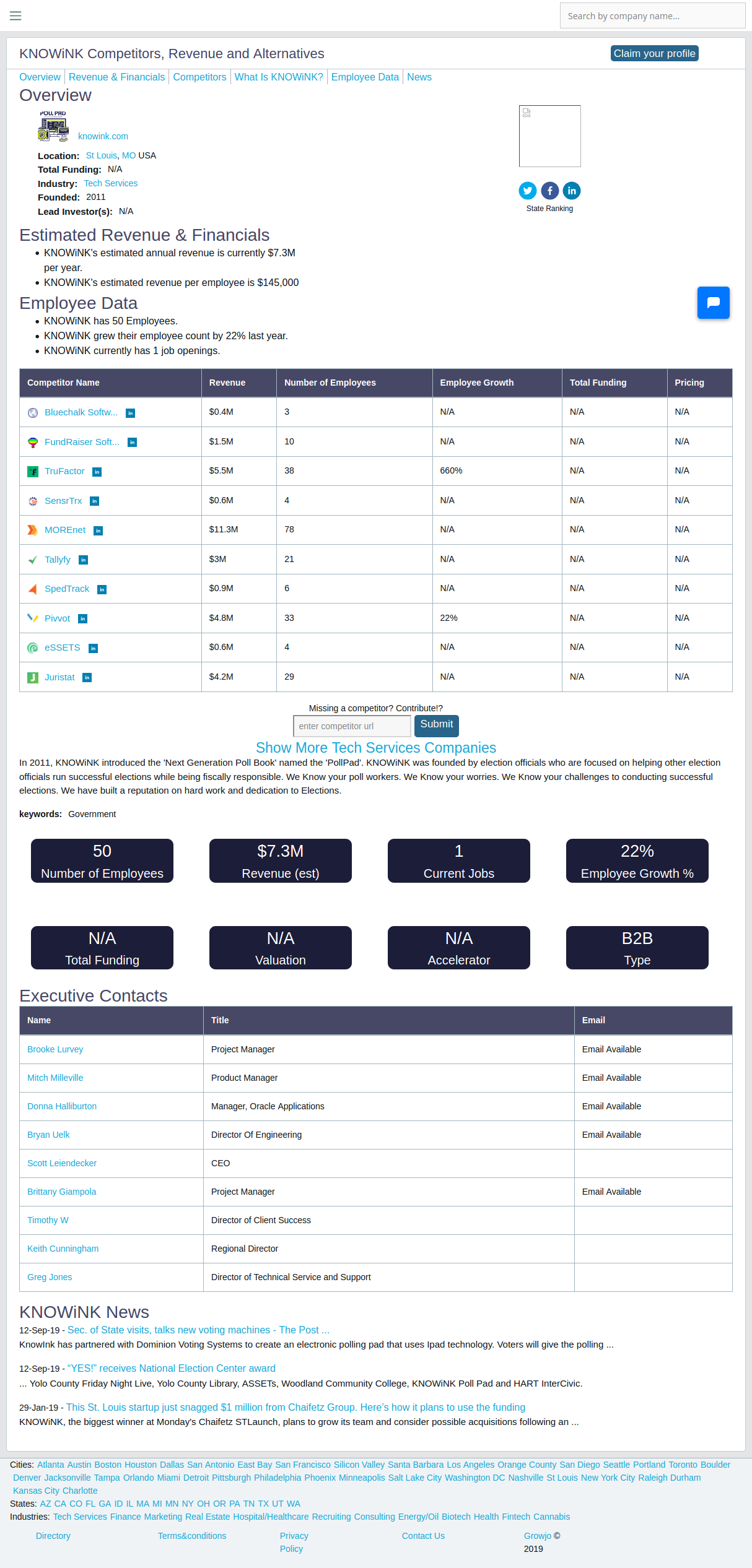The image size is (752, 1568).
Task: Open the Pivvot competitor page
Action: pos(57,618)
